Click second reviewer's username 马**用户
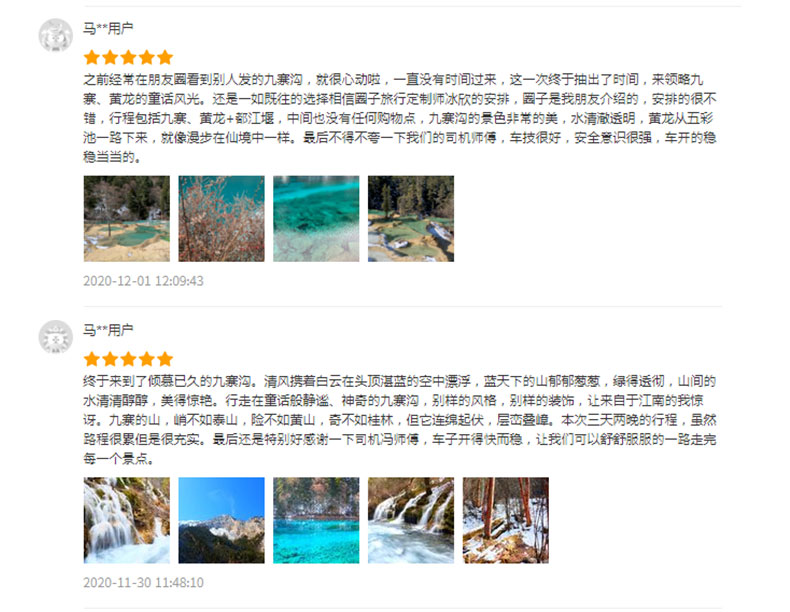 click(108, 330)
